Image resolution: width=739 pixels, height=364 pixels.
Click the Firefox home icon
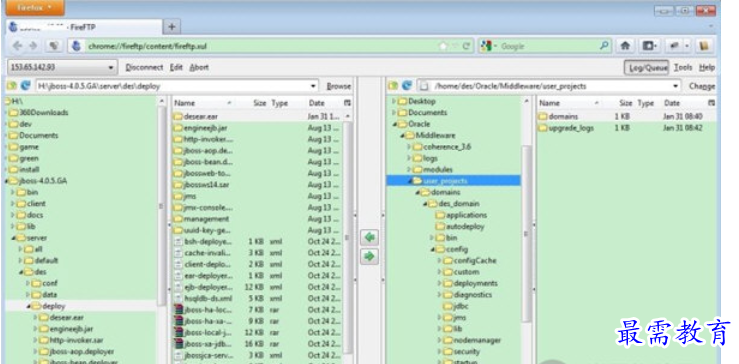625,46
